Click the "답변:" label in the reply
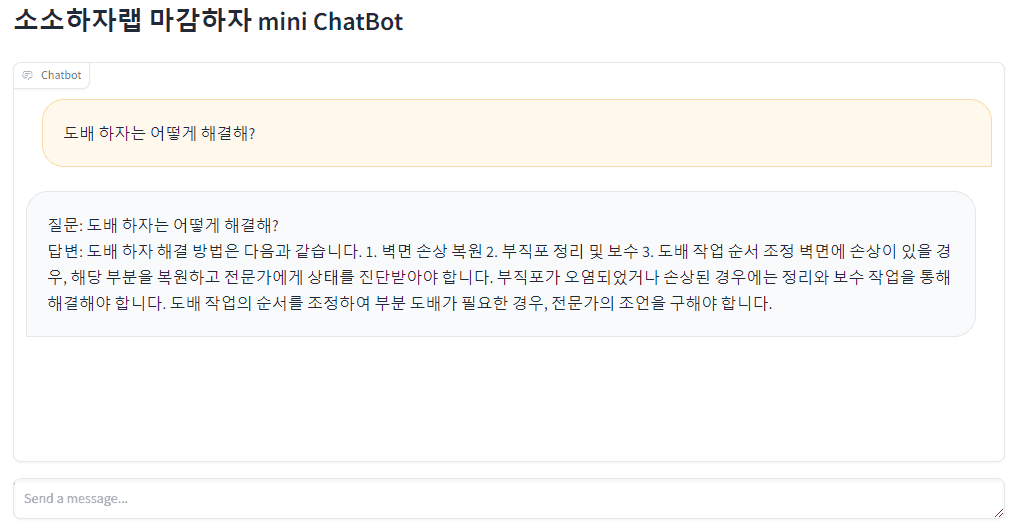Viewport: 1018px width, 532px height. 66,251
